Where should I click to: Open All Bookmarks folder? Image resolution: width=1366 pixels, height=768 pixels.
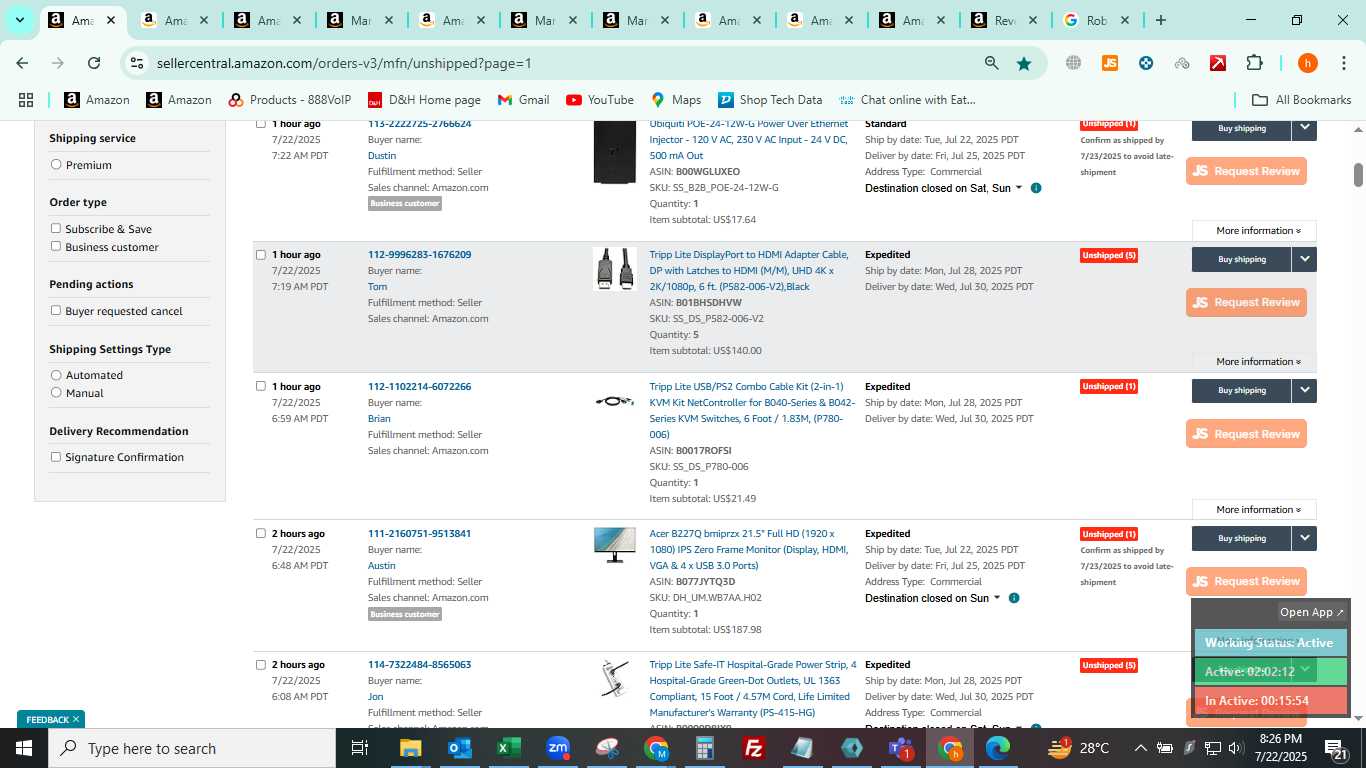click(x=1302, y=100)
